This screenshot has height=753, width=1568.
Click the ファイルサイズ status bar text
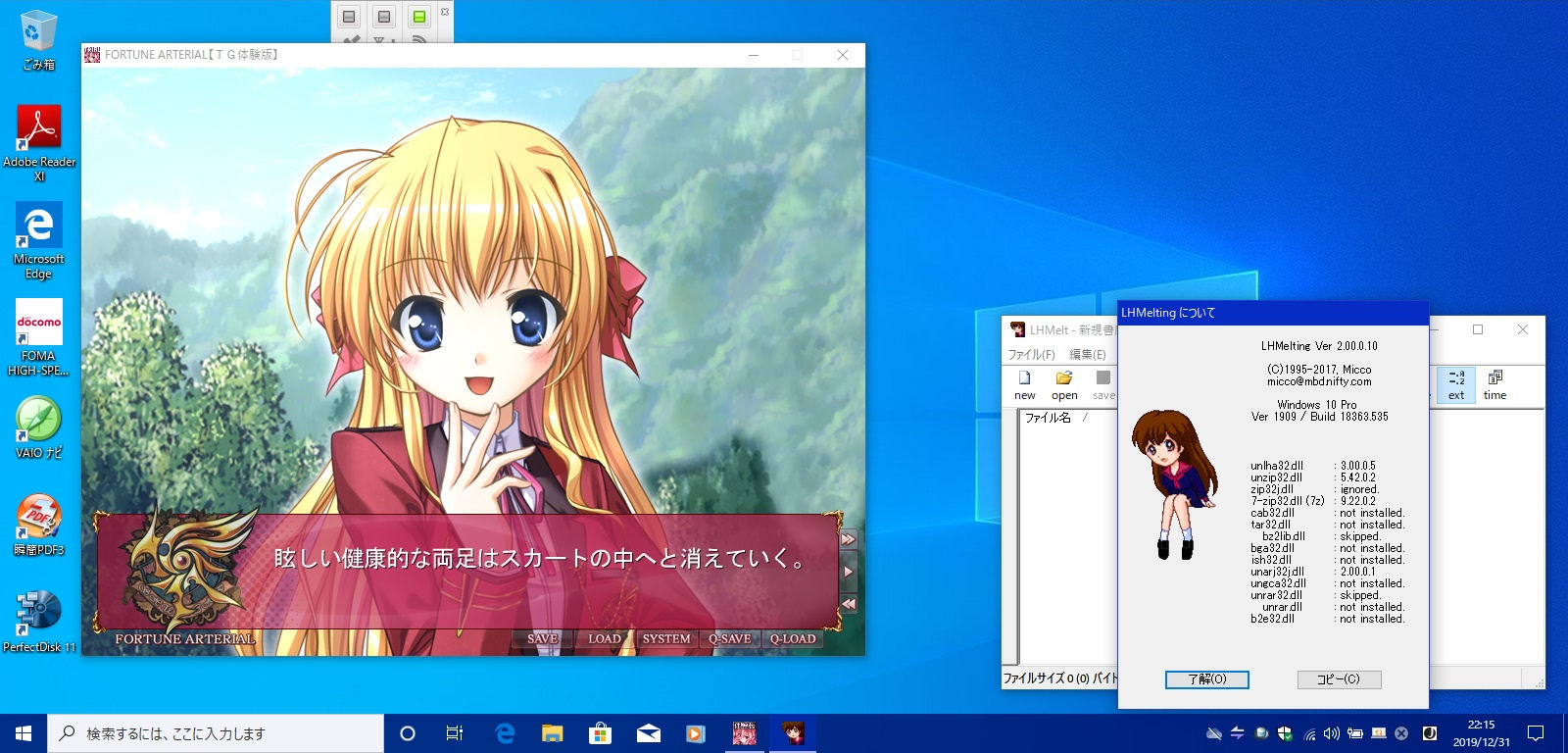(x=1060, y=678)
